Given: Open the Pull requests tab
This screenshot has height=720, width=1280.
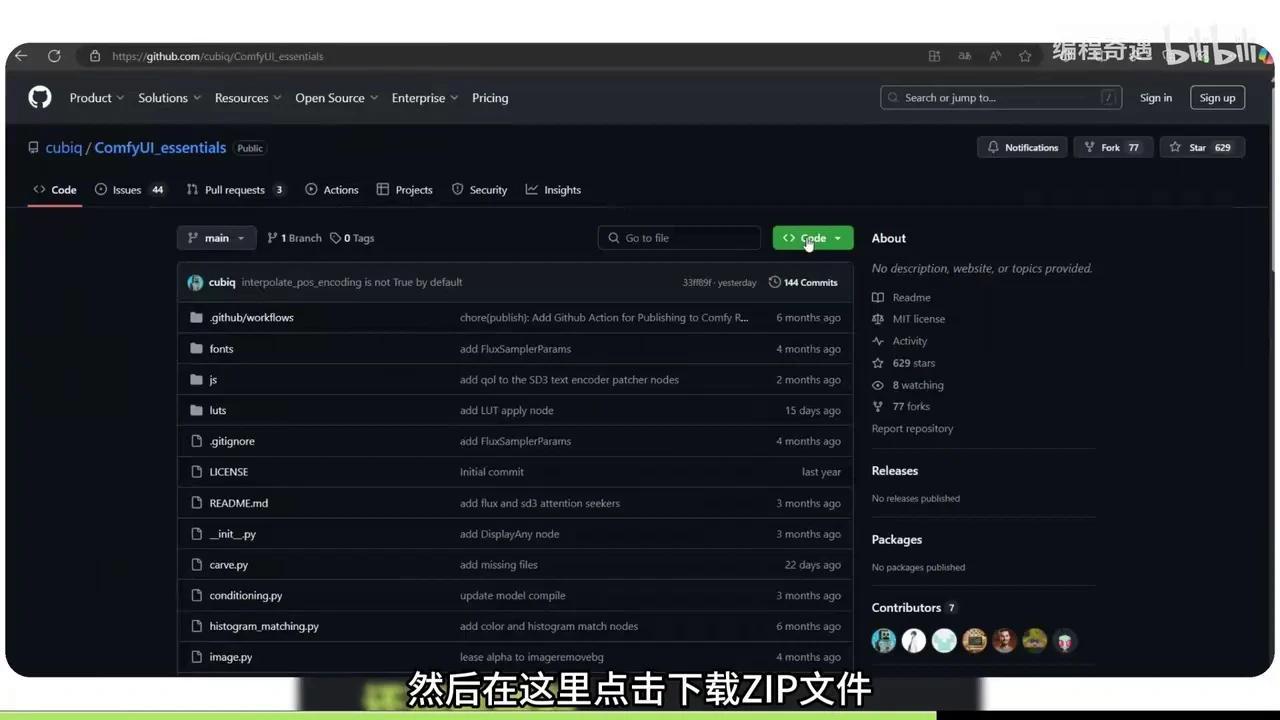Looking at the screenshot, I should click(x=235, y=189).
